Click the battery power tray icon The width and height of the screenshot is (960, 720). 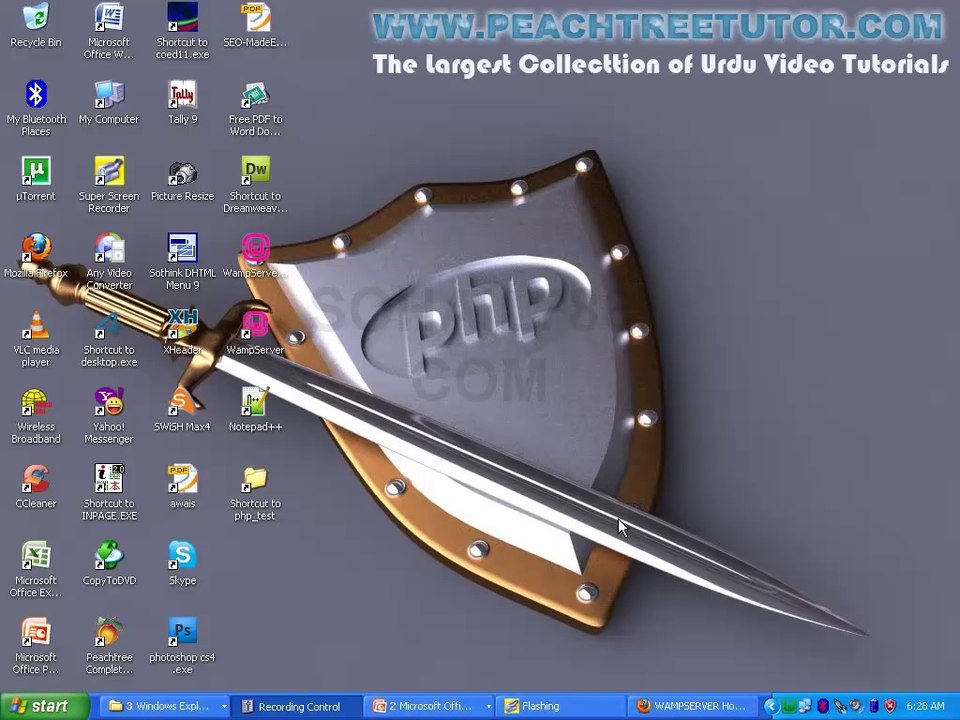click(874, 707)
